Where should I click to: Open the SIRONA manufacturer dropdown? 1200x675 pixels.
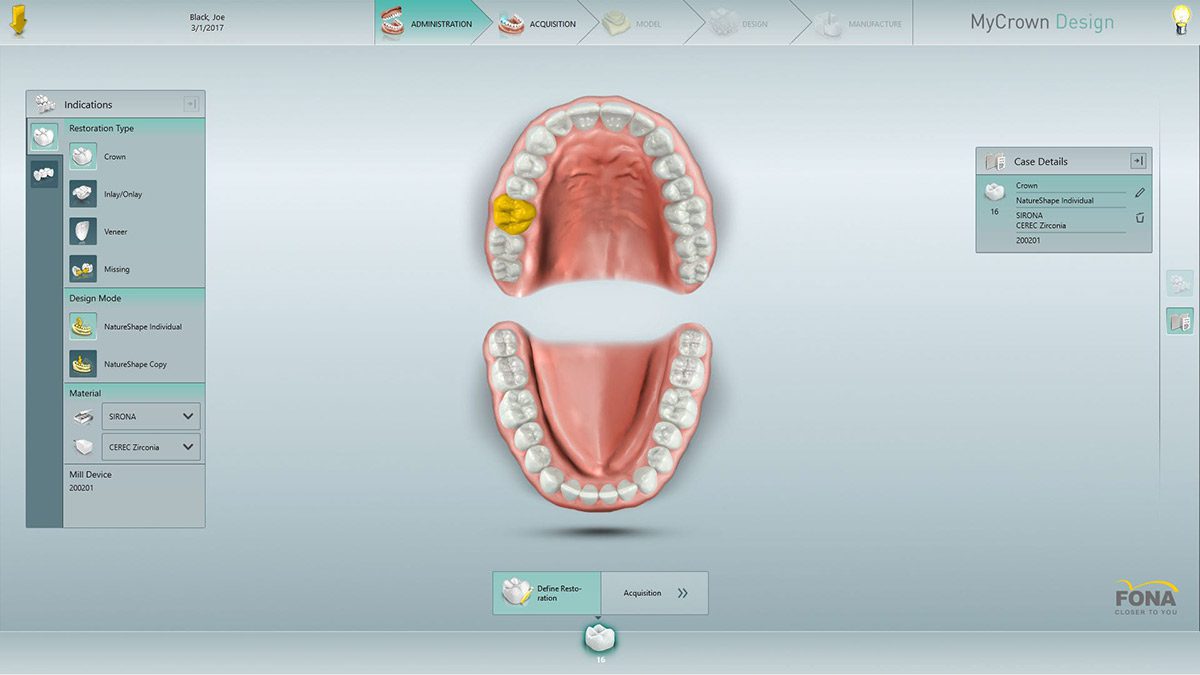150,415
